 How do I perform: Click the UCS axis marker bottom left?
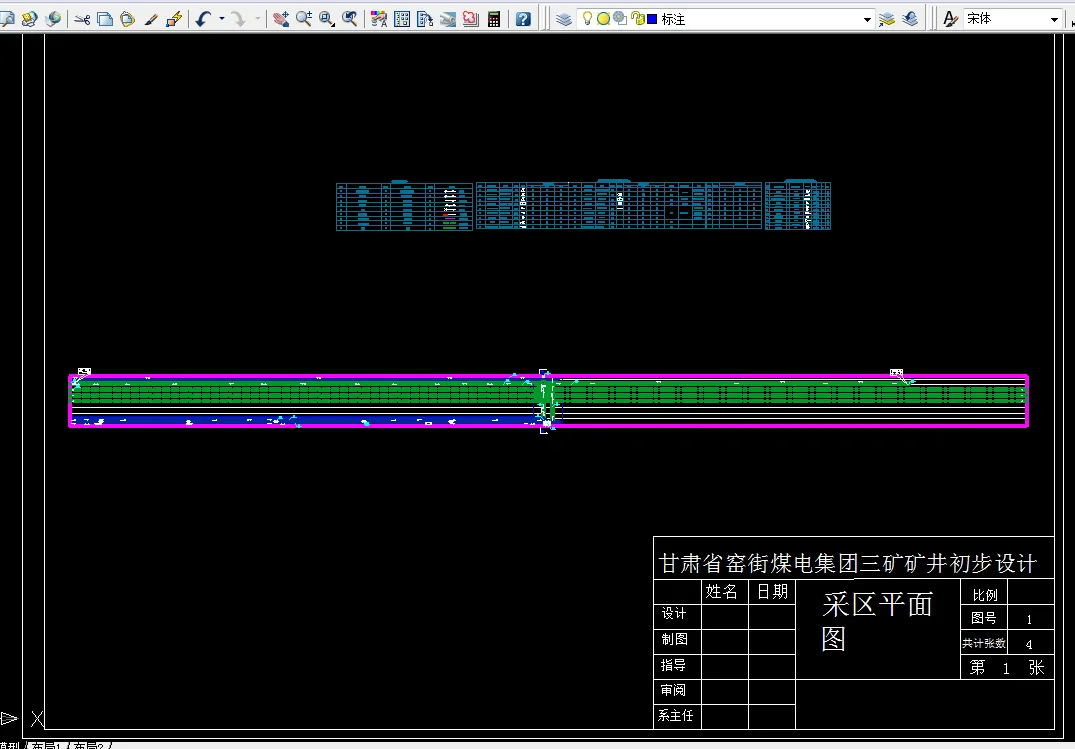[x=35, y=718]
